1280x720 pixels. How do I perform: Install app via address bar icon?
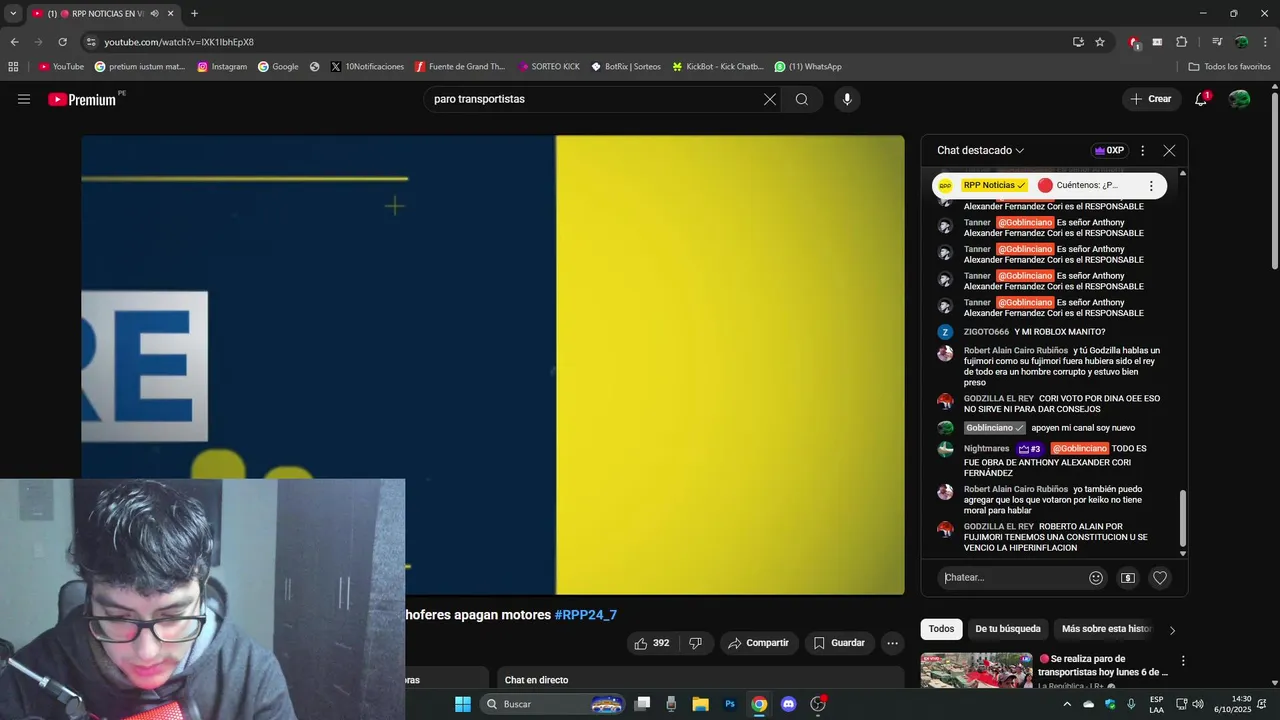1078,42
